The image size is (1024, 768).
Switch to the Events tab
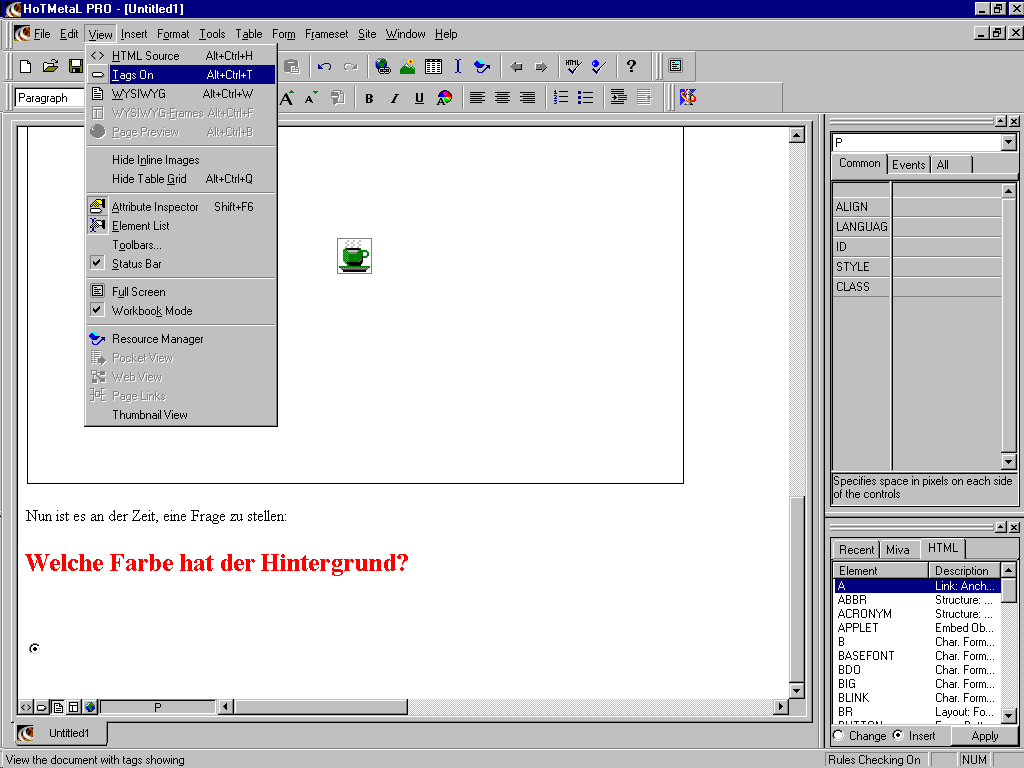[x=908, y=165]
